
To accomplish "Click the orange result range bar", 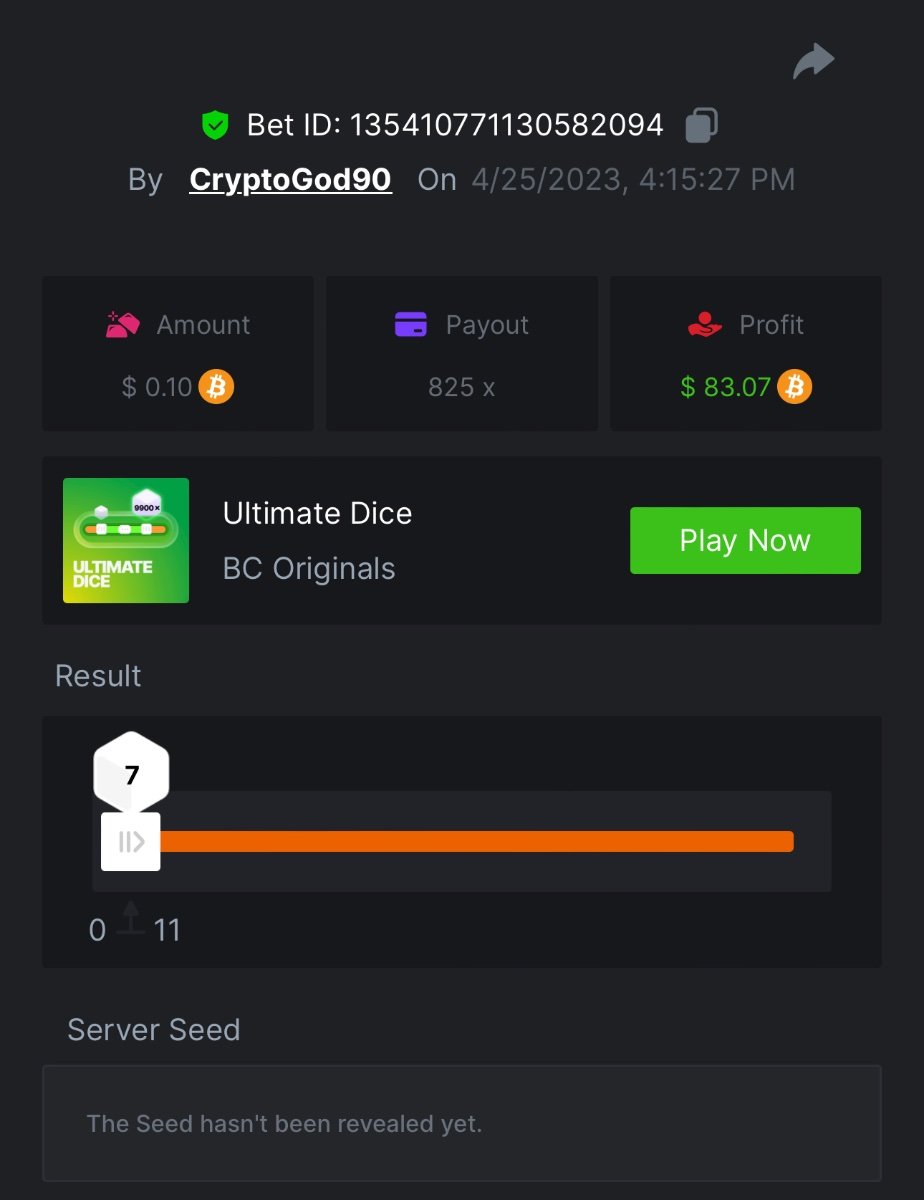I will click(476, 842).
